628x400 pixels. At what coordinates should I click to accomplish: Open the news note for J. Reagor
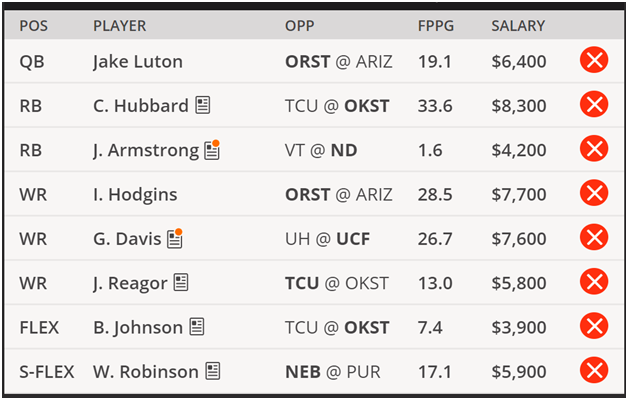click(181, 282)
